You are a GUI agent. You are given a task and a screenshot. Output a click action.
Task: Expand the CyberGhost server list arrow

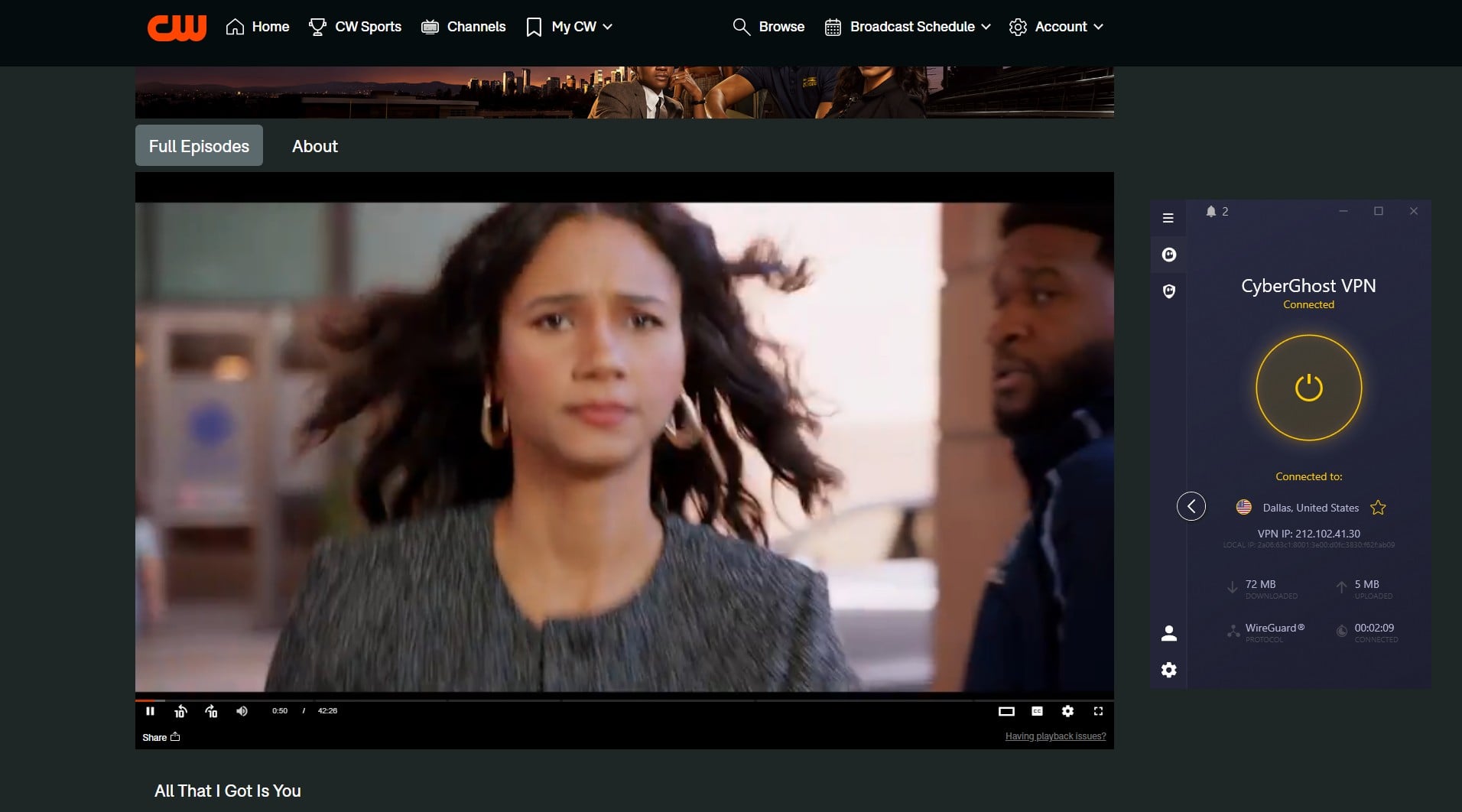(1191, 506)
